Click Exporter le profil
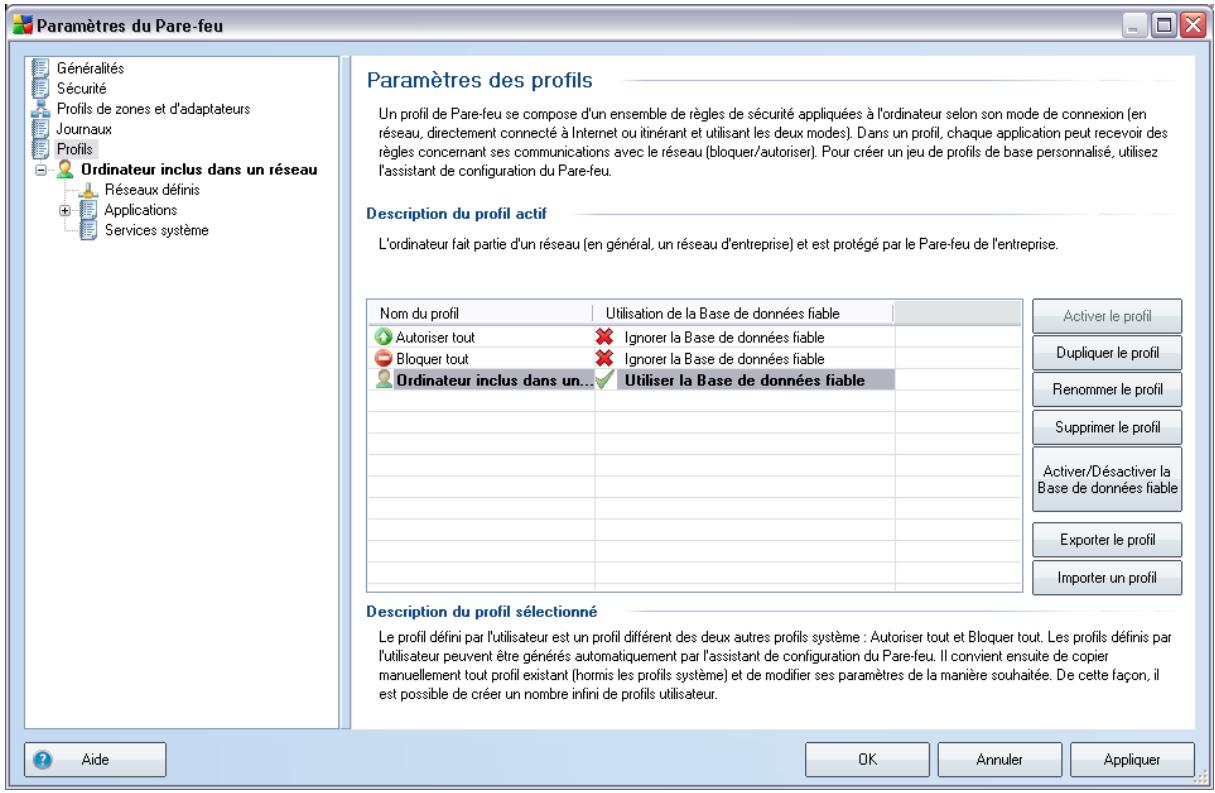The width and height of the screenshot is (1215, 793). click(1108, 539)
